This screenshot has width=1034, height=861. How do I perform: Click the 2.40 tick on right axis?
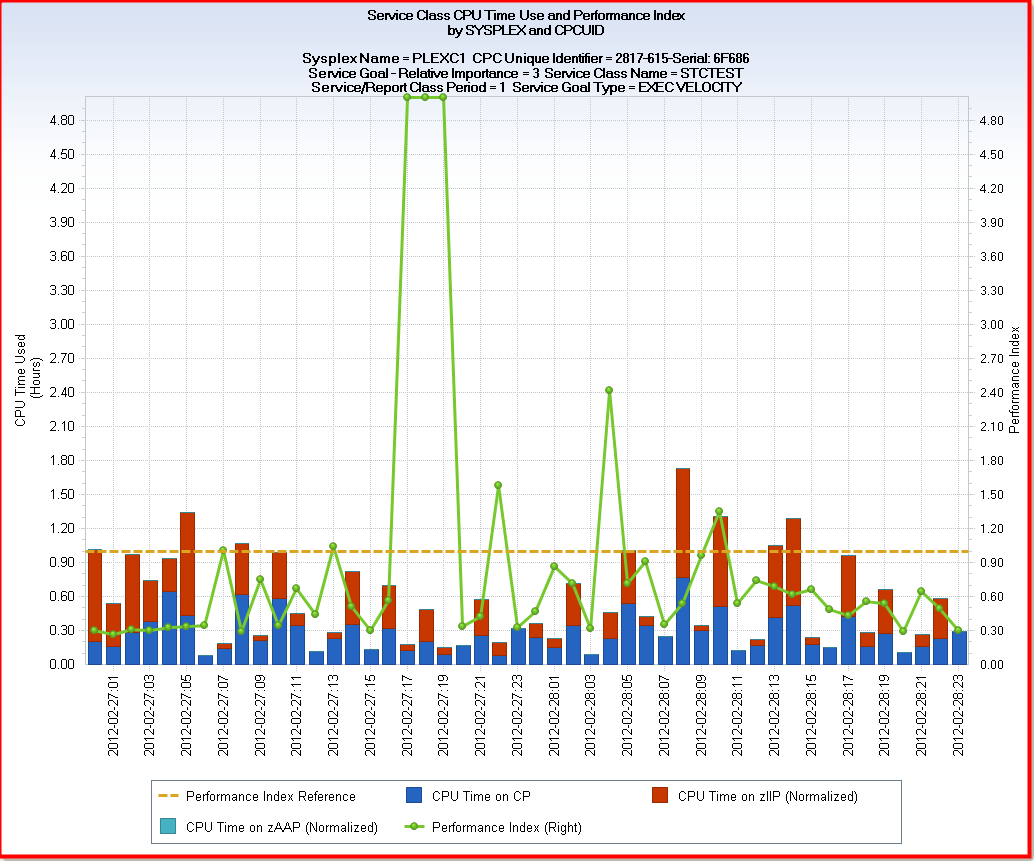click(991, 393)
